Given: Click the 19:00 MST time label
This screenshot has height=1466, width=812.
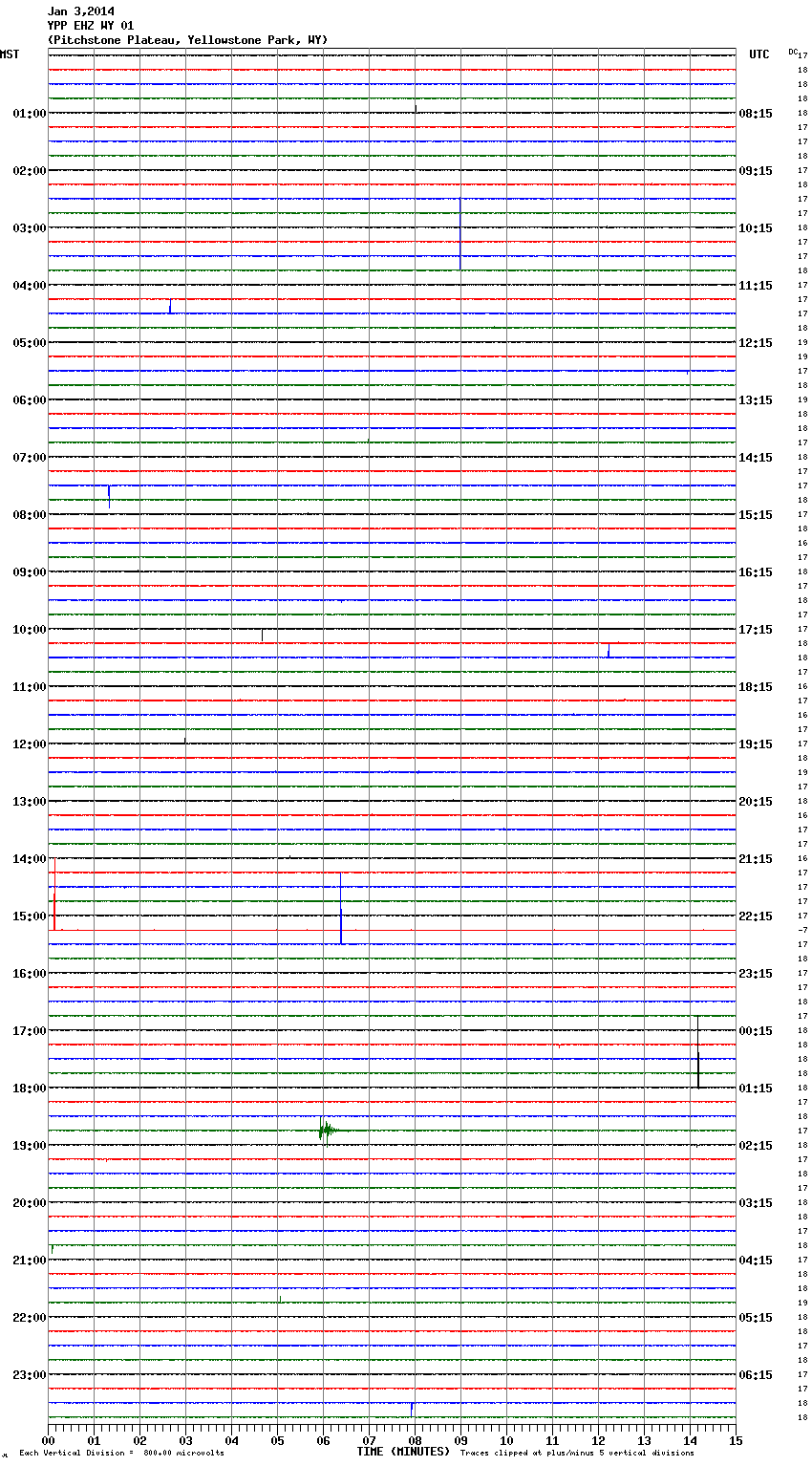Looking at the screenshot, I should [x=30, y=1146].
